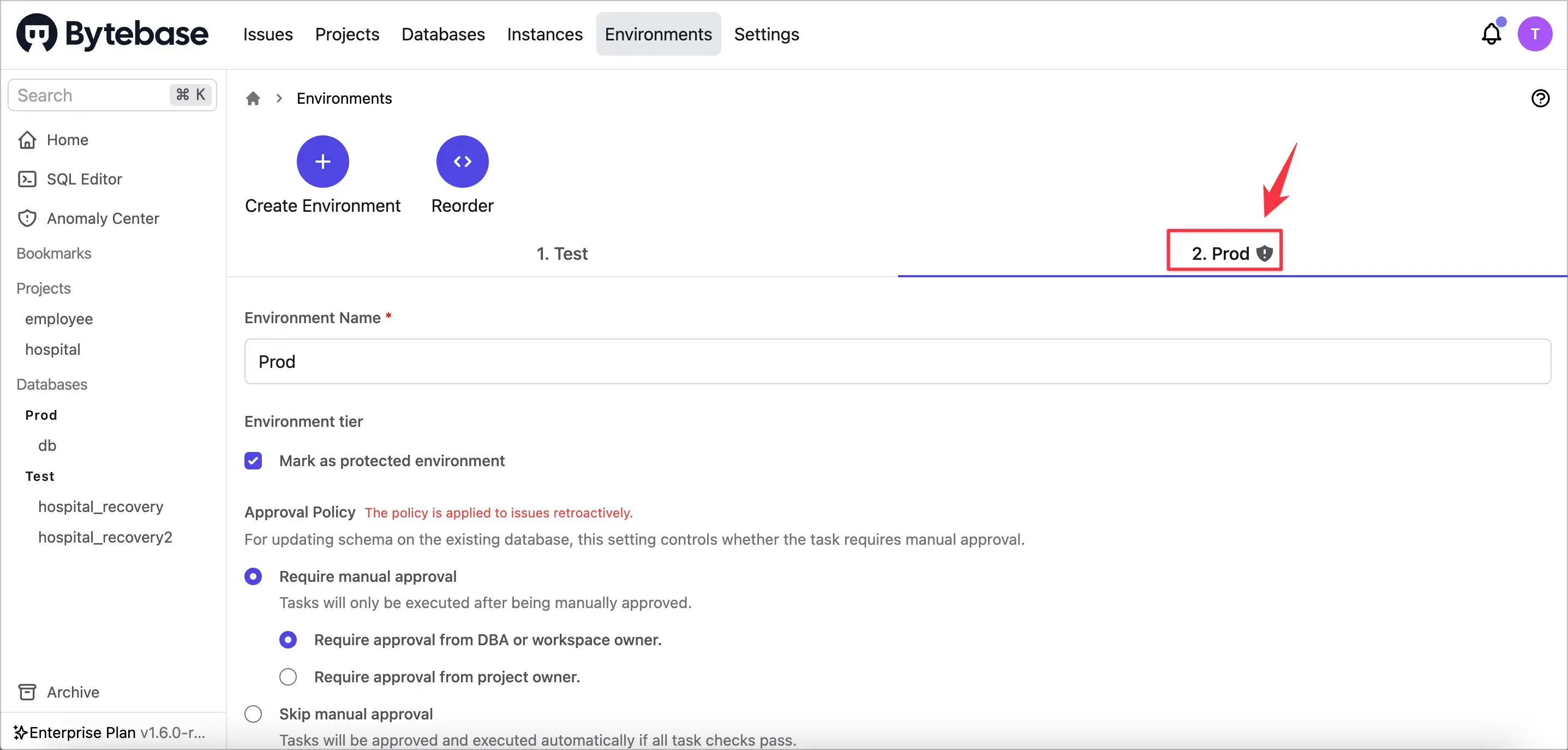Open SQL Editor from sidebar
1568x750 pixels.
tap(84, 179)
